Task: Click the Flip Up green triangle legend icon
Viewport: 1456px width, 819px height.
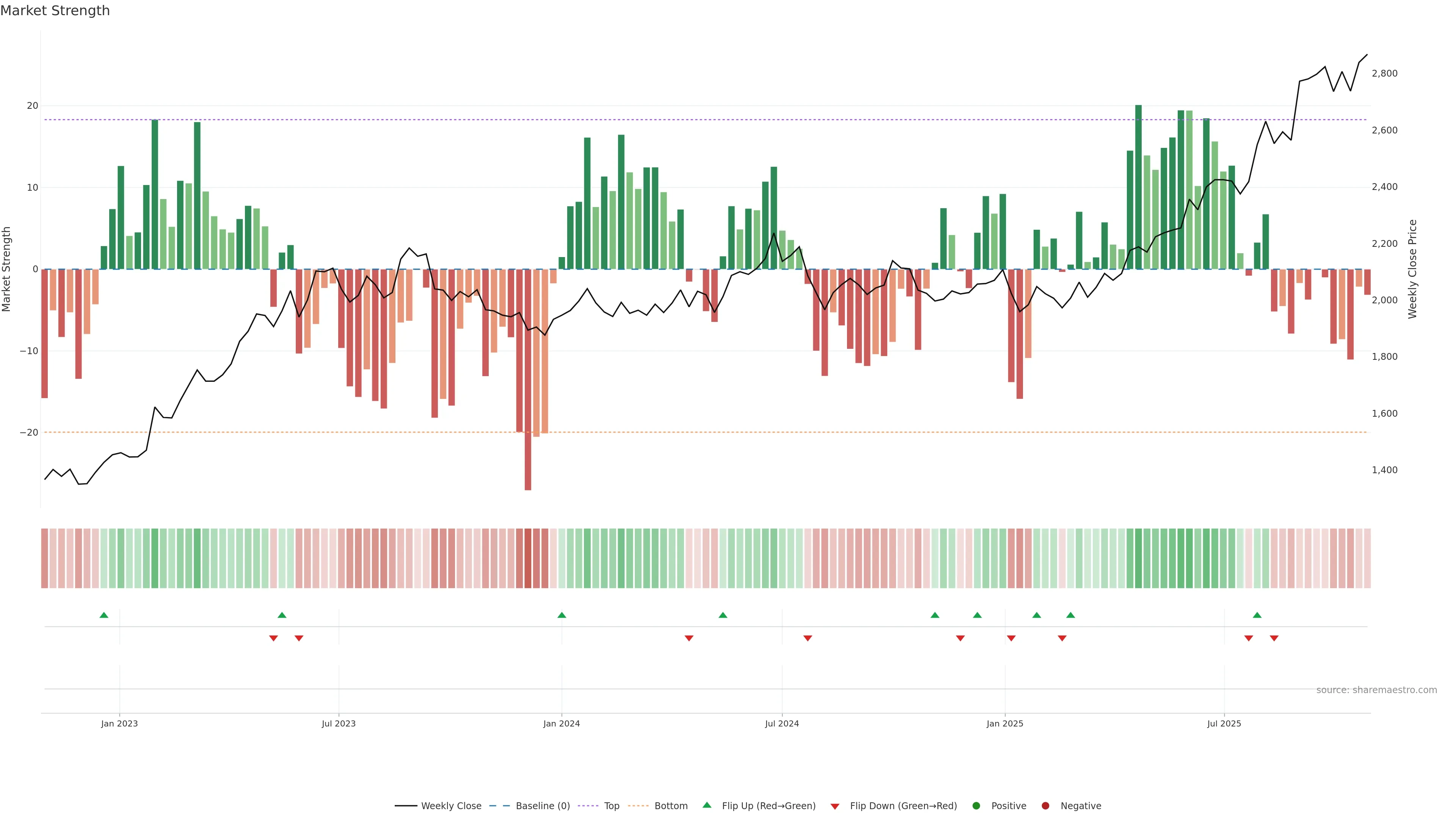Action: (x=706, y=805)
